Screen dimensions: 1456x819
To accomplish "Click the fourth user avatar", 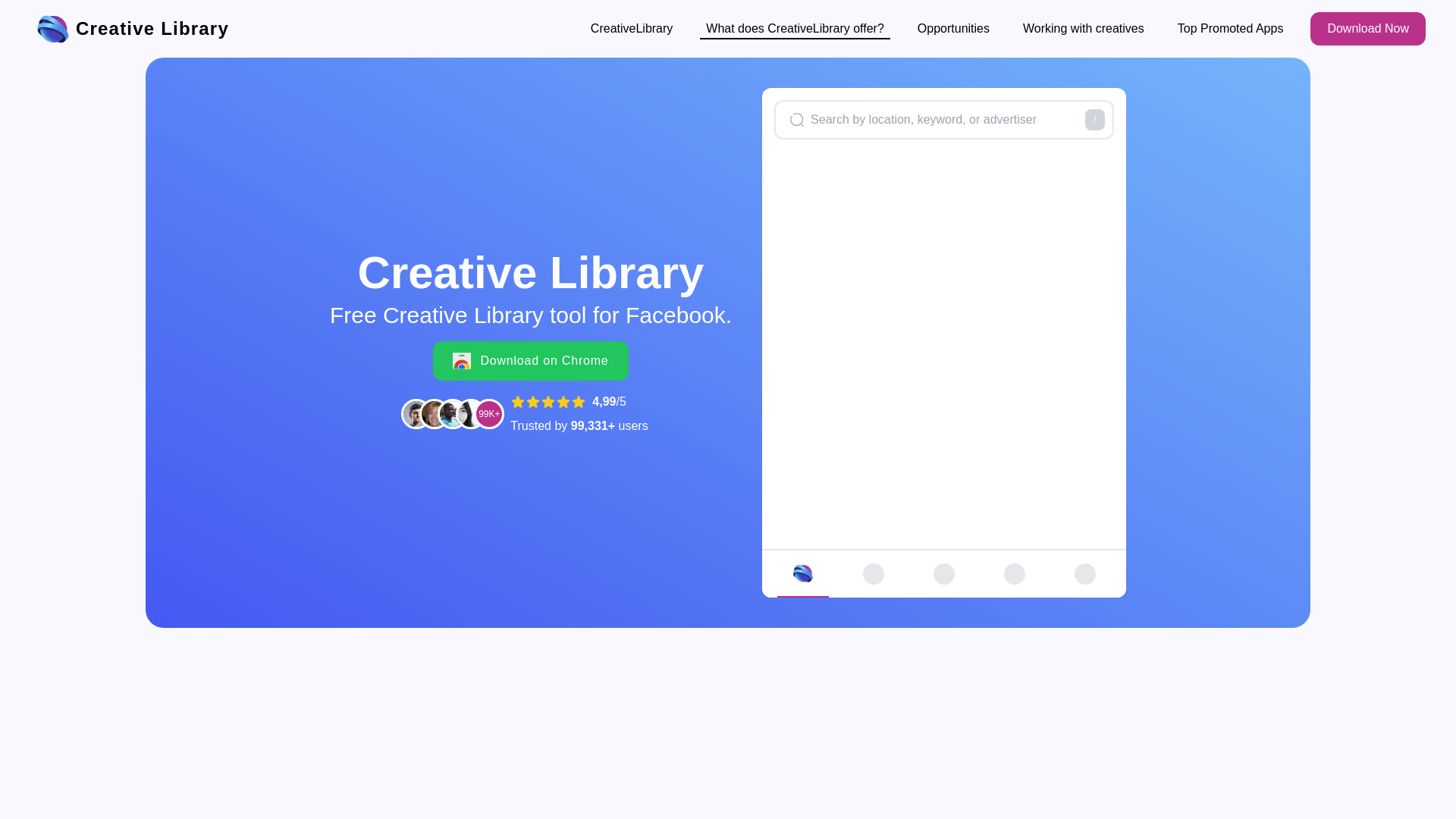I will tap(469, 414).
